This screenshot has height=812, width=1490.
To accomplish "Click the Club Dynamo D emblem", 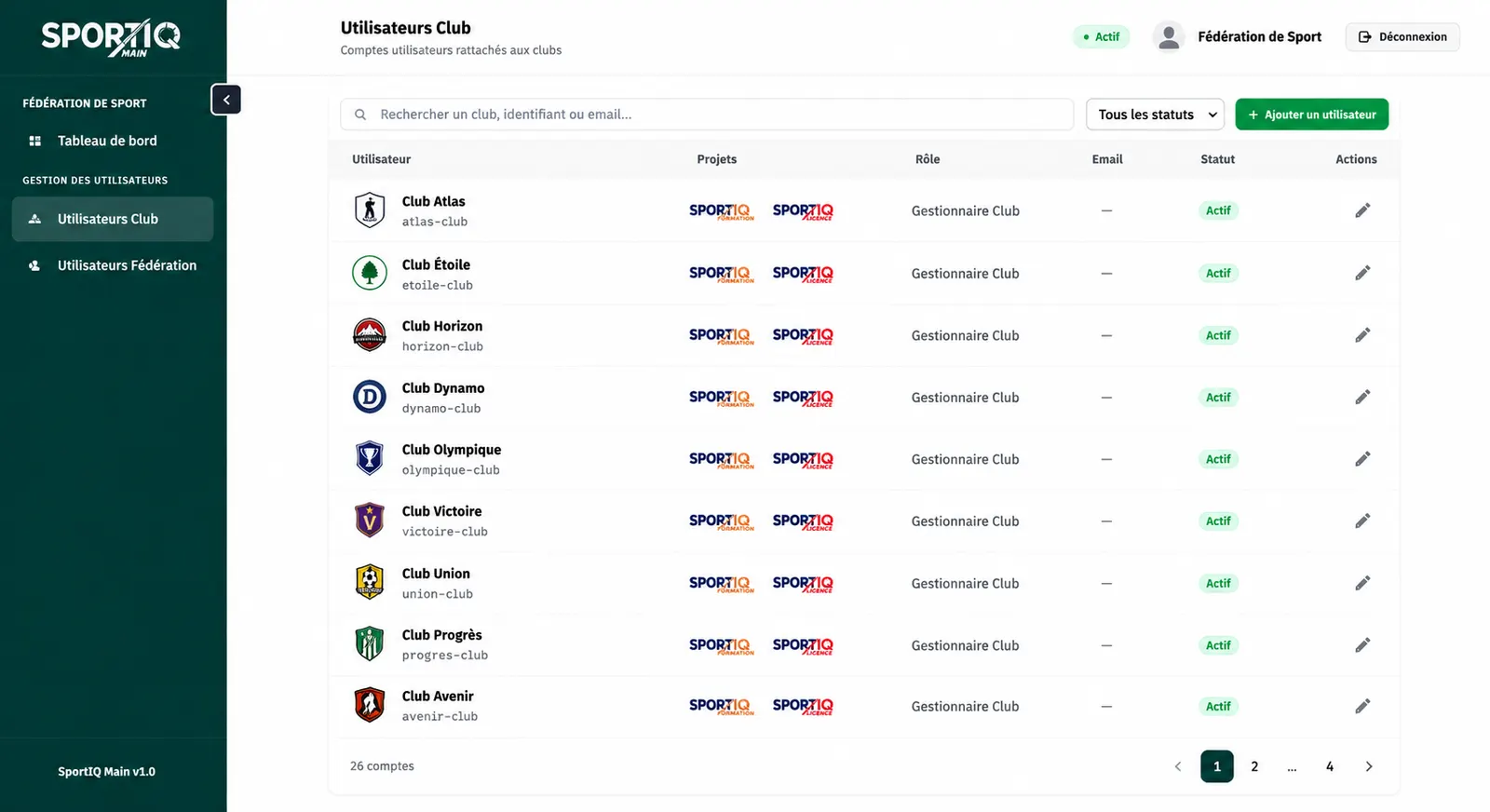I will pyautogui.click(x=370, y=397).
